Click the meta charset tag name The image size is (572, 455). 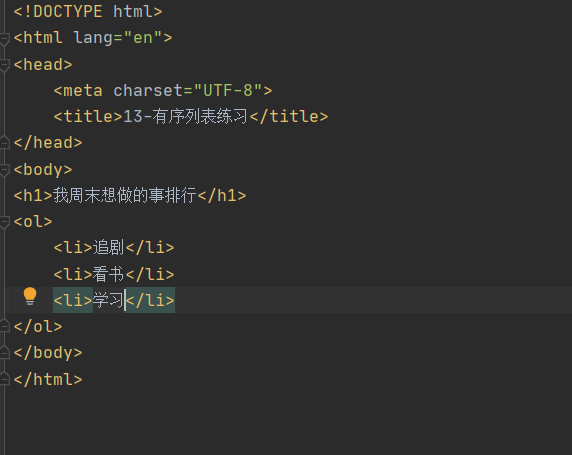click(83, 90)
